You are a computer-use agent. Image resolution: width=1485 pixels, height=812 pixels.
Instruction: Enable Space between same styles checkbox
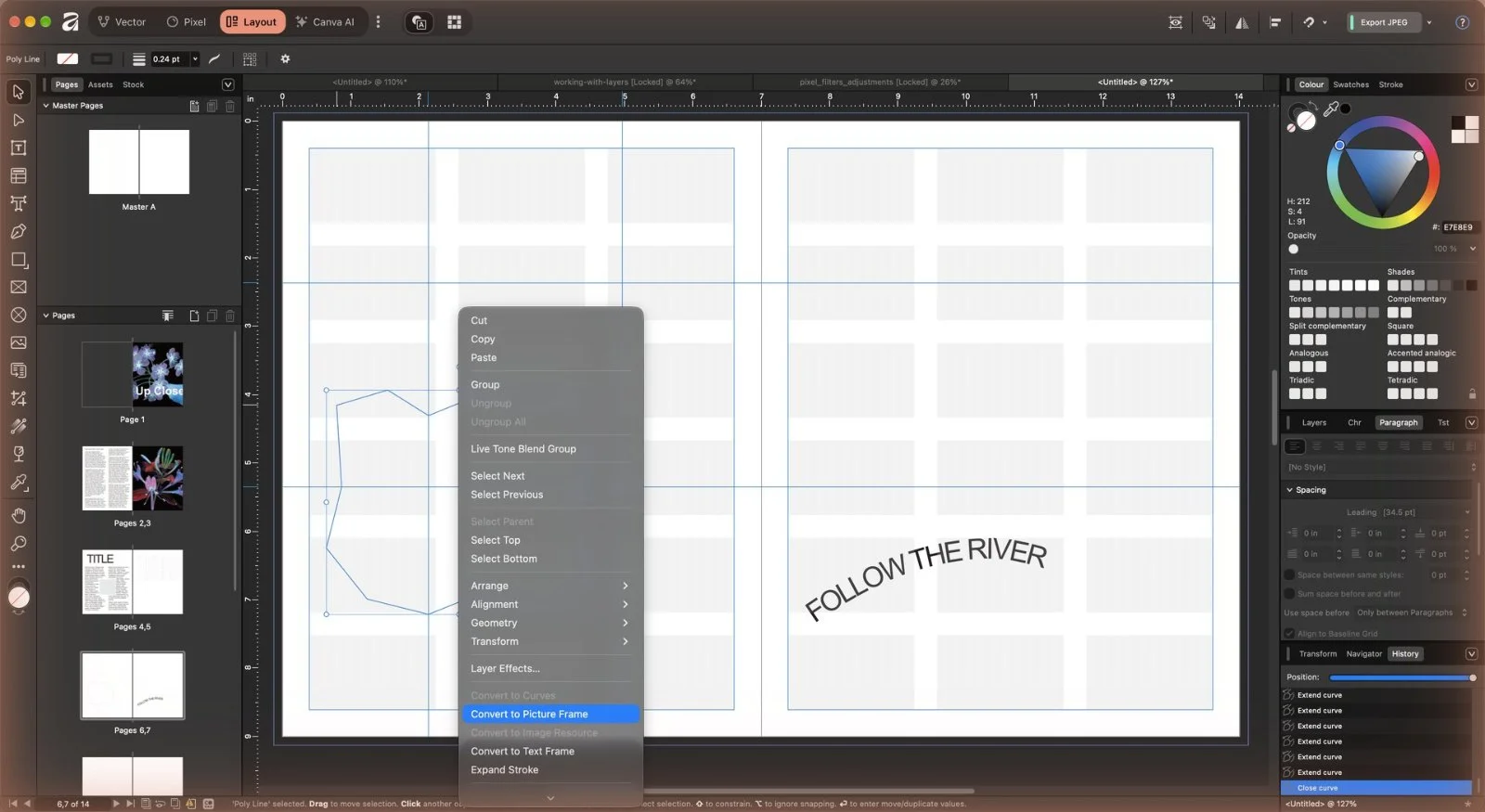pos(1289,575)
